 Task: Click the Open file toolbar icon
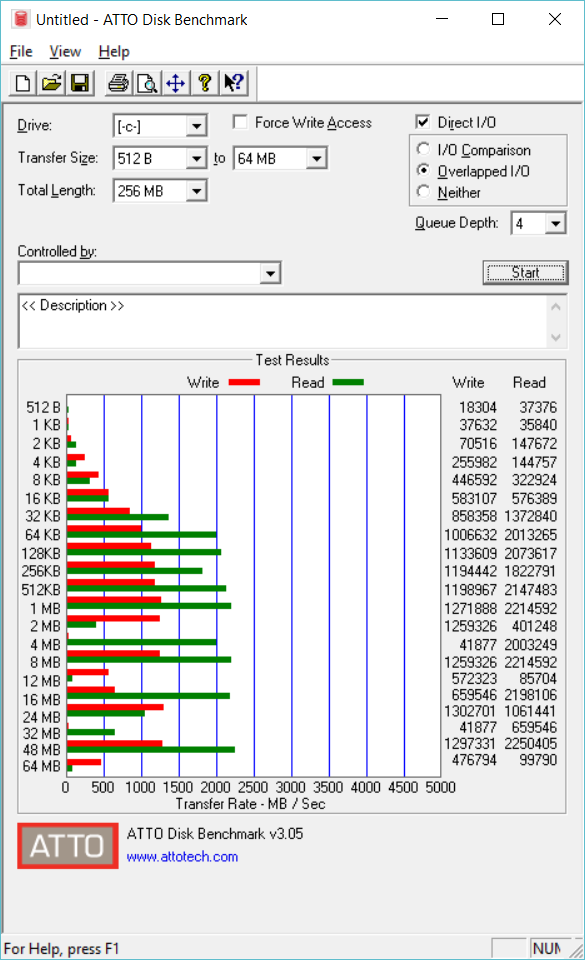pyautogui.click(x=51, y=83)
